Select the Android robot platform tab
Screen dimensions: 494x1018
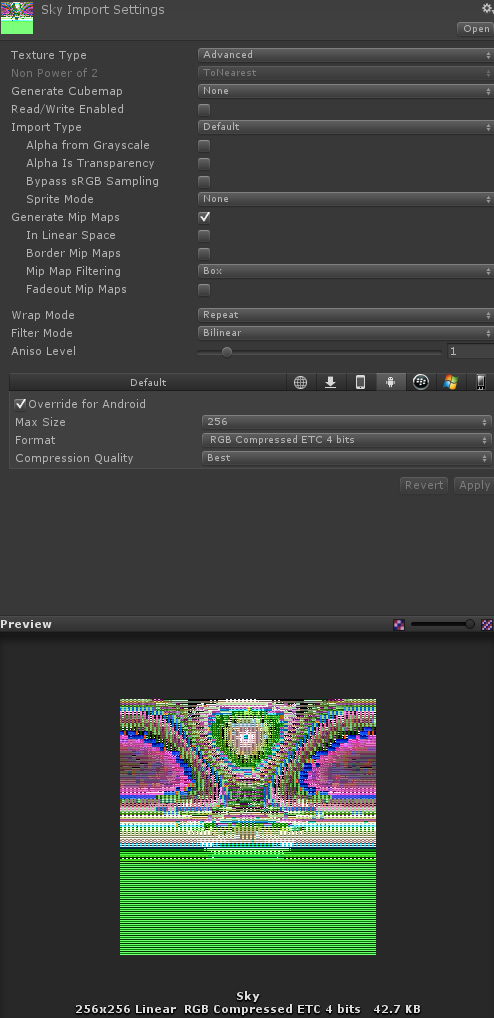[391, 382]
